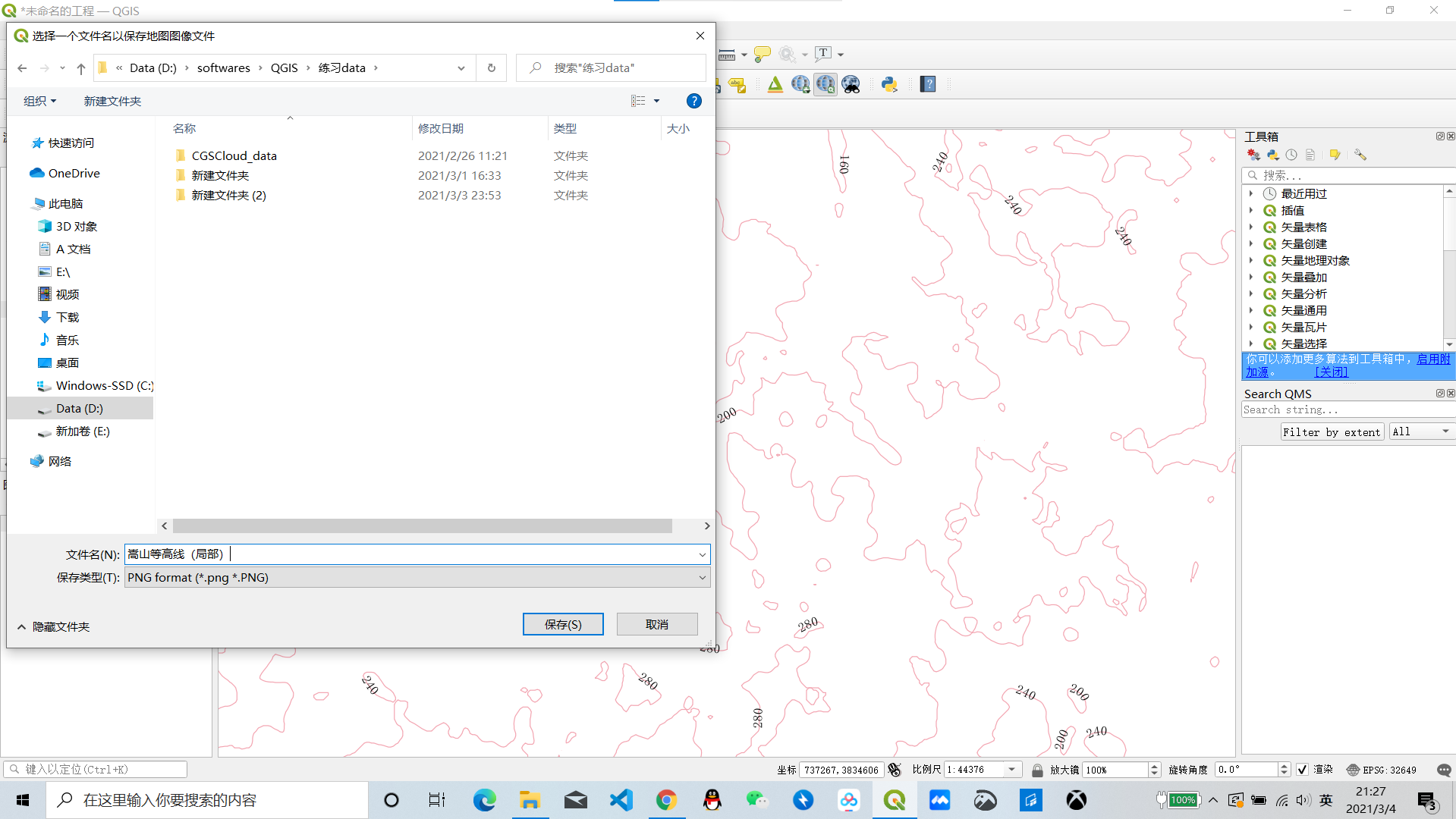Select the text annotation tool
Image resolution: width=1456 pixels, height=819 pixels.
click(823, 53)
